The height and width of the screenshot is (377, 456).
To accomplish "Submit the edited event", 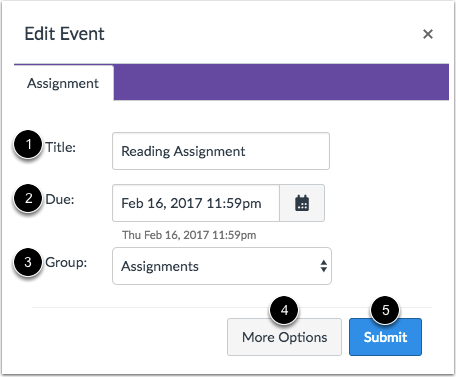I will [x=385, y=337].
